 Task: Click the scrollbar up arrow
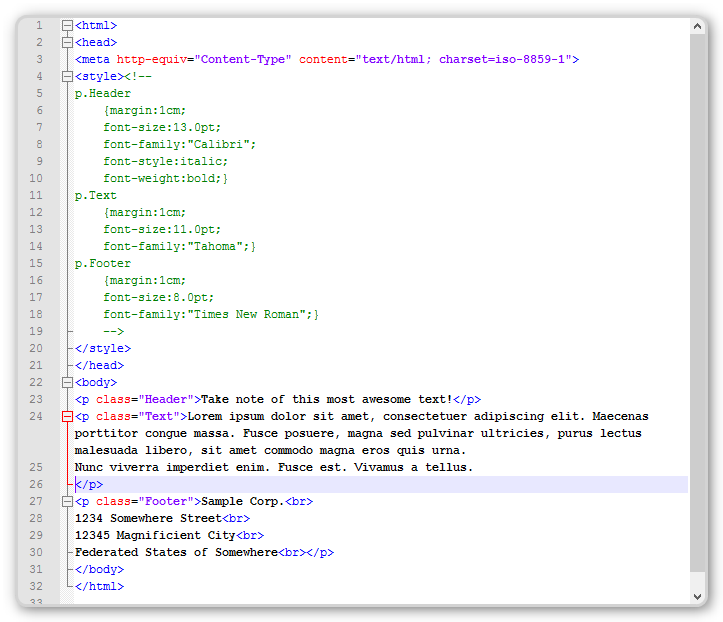point(697,26)
